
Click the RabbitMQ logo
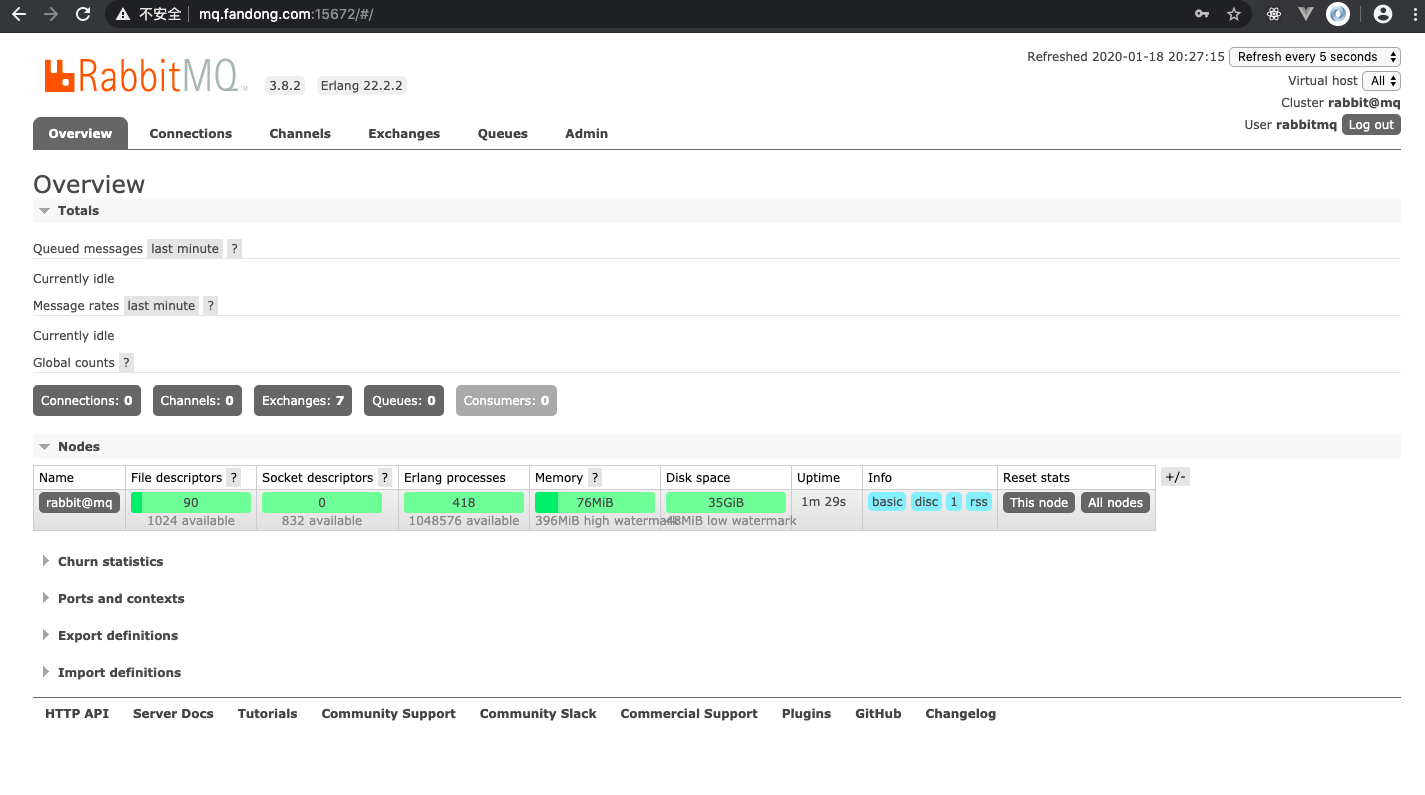coord(146,76)
